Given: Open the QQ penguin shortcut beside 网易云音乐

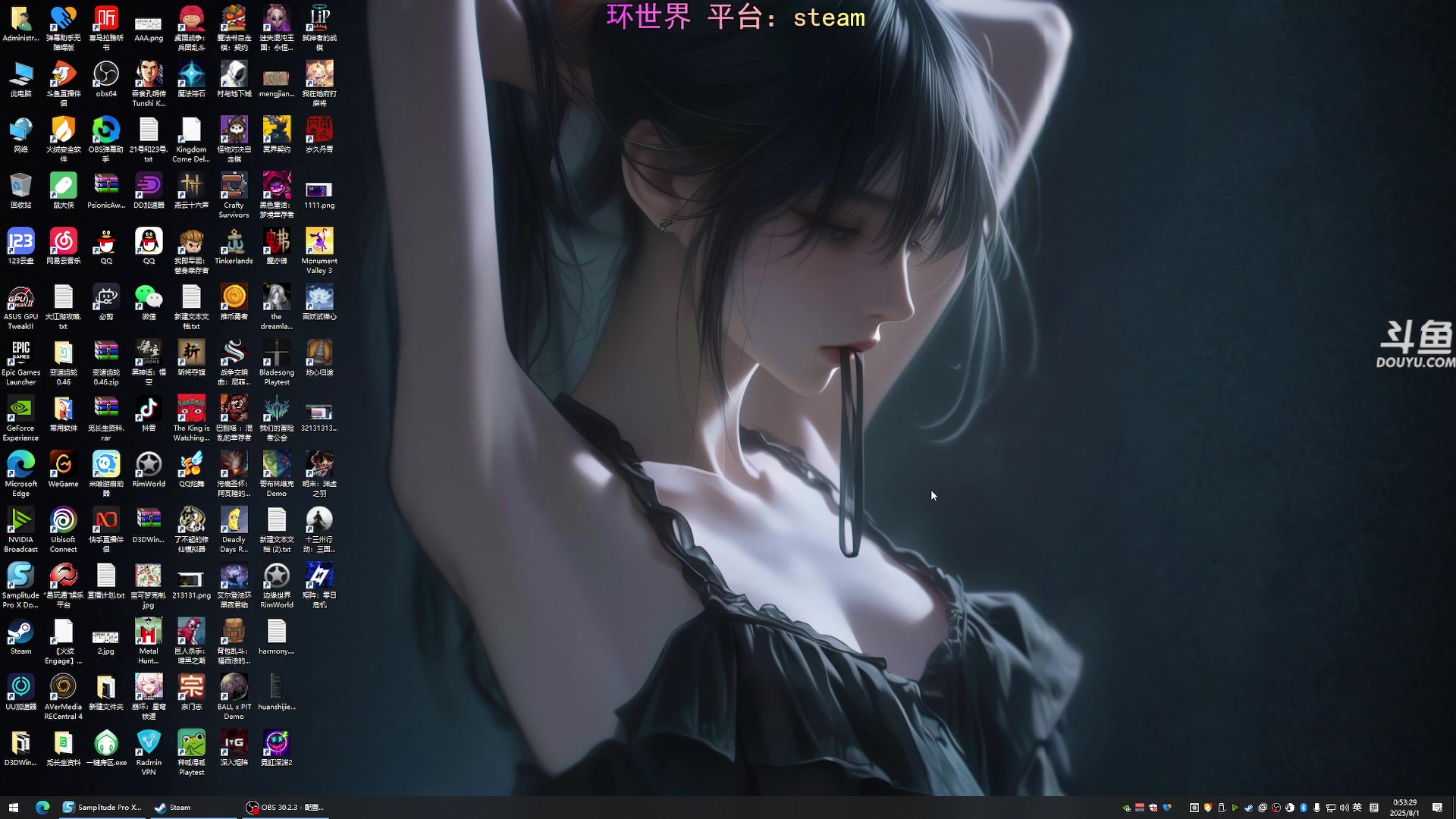Looking at the screenshot, I should point(106,246).
